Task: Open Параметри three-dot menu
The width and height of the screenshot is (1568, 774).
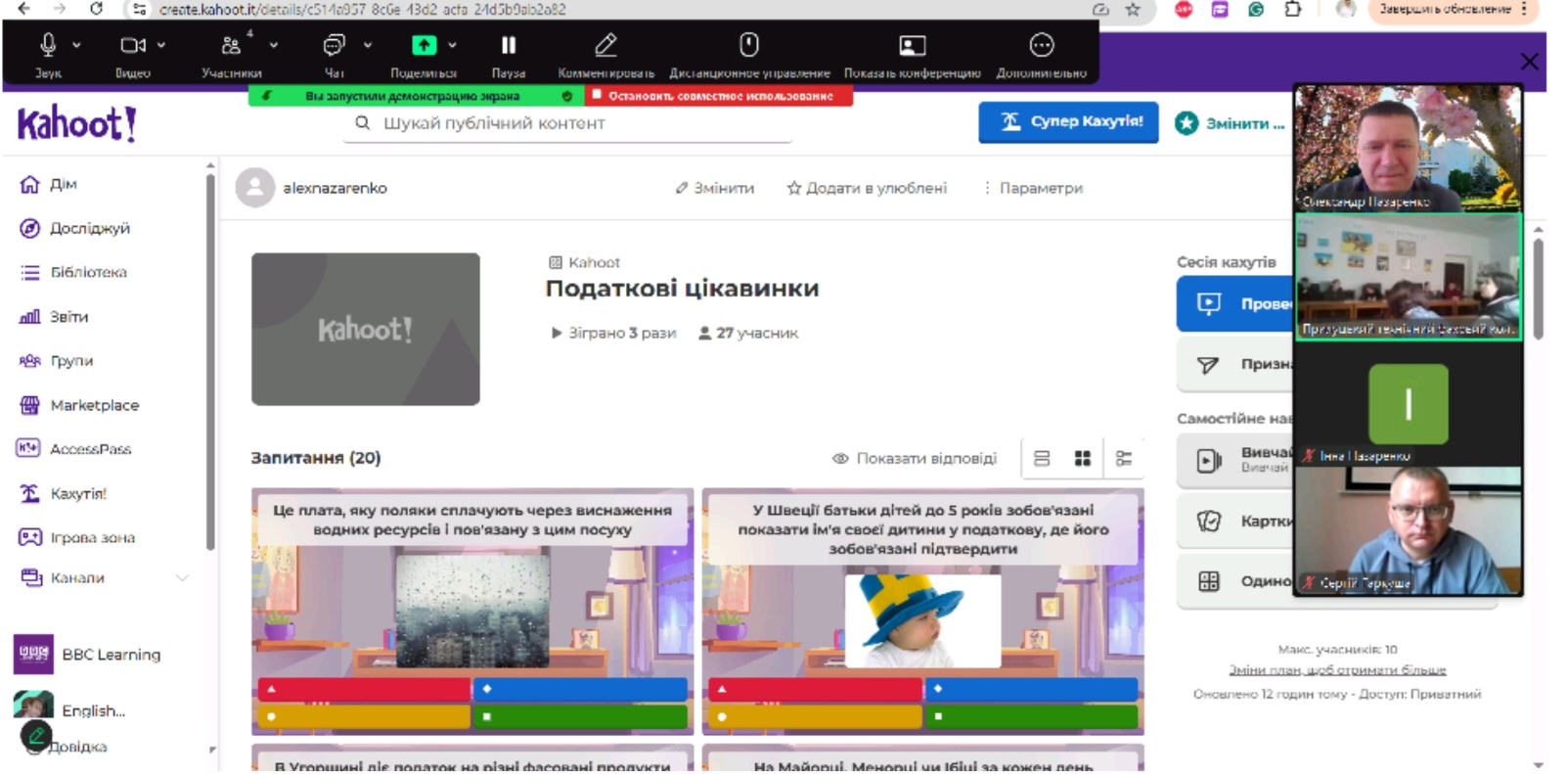Action: point(1033,188)
